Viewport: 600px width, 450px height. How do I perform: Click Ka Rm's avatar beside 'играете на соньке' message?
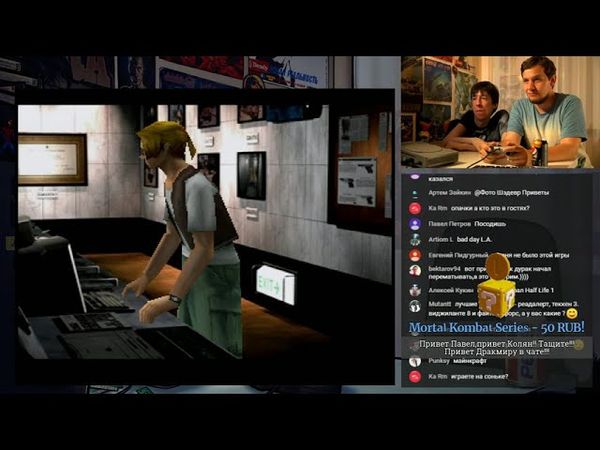click(415, 377)
